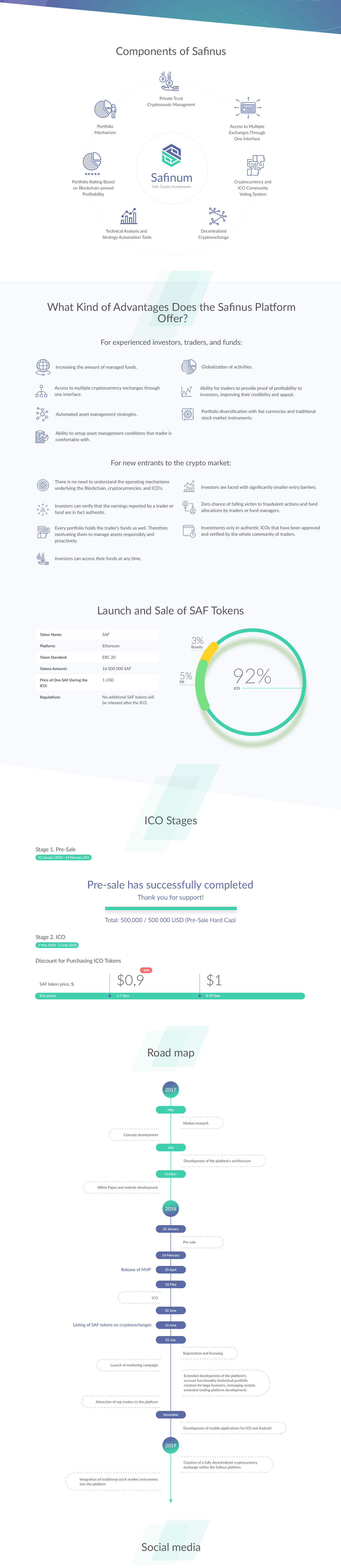Select the Access to Multiple Exchanges icon
This screenshot has height=1568, width=341.
pyautogui.click(x=247, y=108)
